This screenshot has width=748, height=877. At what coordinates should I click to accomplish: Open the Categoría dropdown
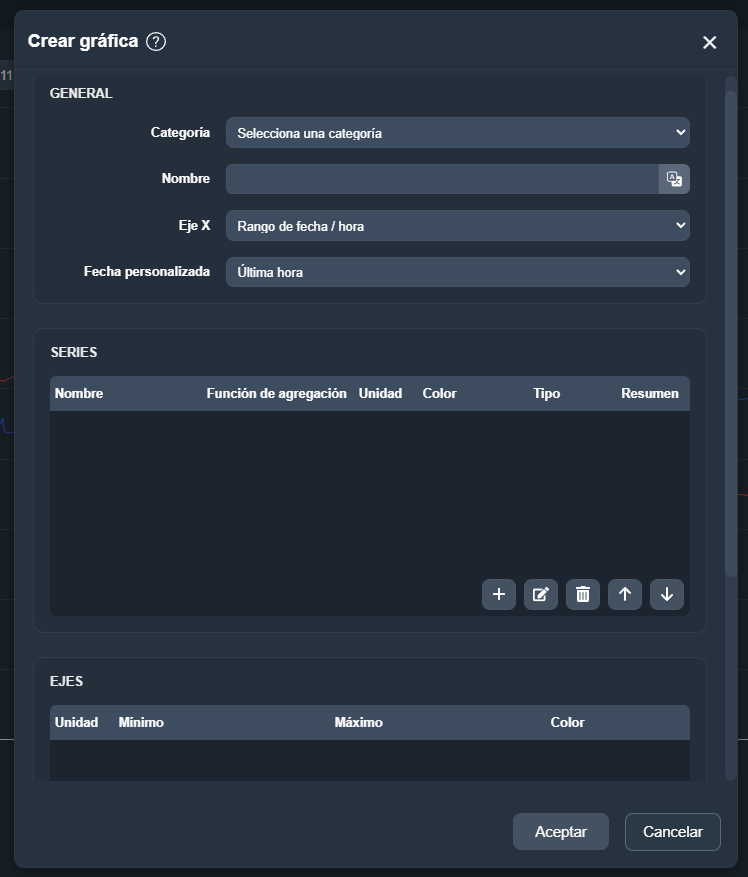pyautogui.click(x=457, y=133)
